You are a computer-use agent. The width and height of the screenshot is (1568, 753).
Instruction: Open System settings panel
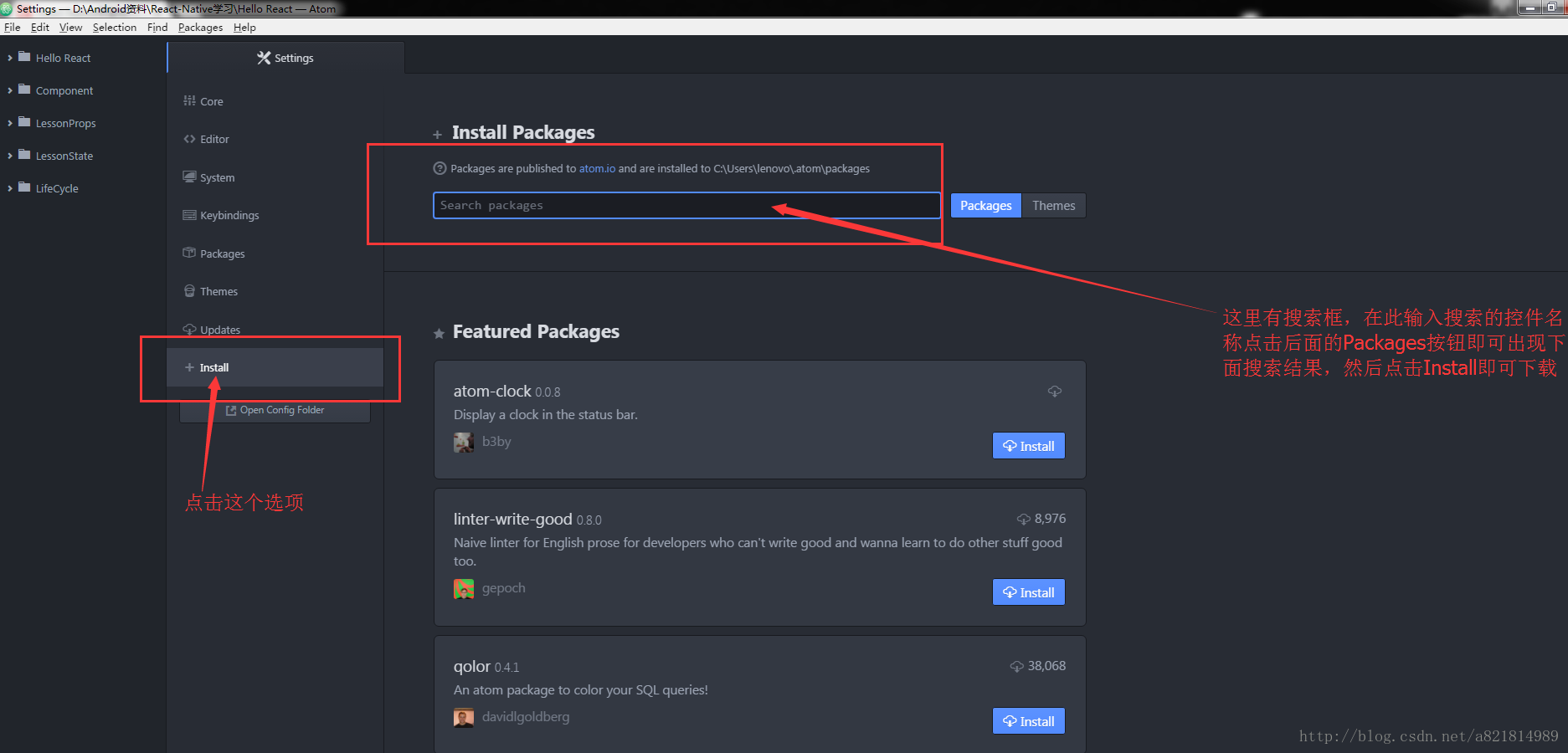pyautogui.click(x=217, y=177)
